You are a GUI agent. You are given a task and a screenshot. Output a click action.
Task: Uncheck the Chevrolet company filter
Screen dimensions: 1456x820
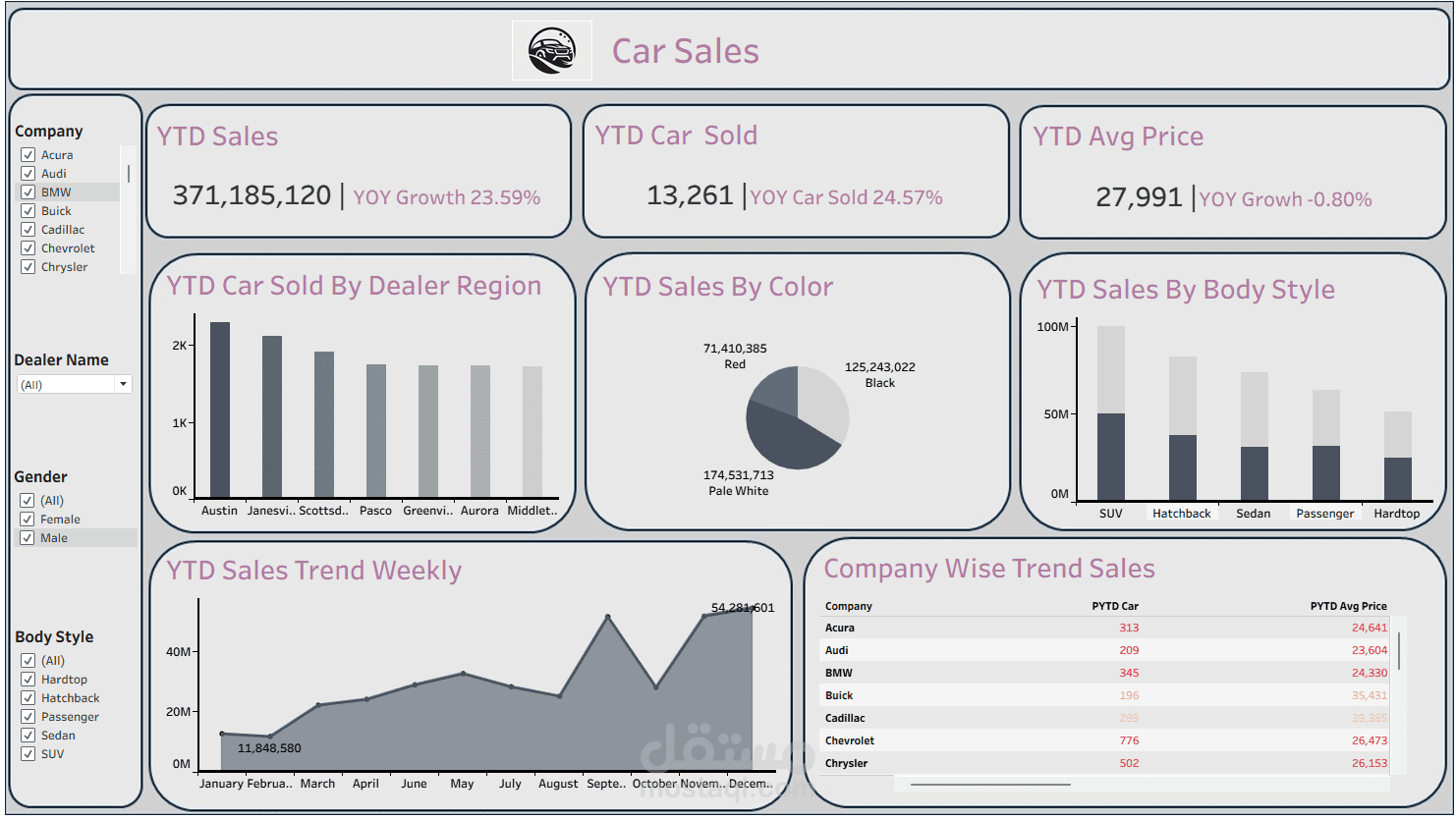[28, 247]
